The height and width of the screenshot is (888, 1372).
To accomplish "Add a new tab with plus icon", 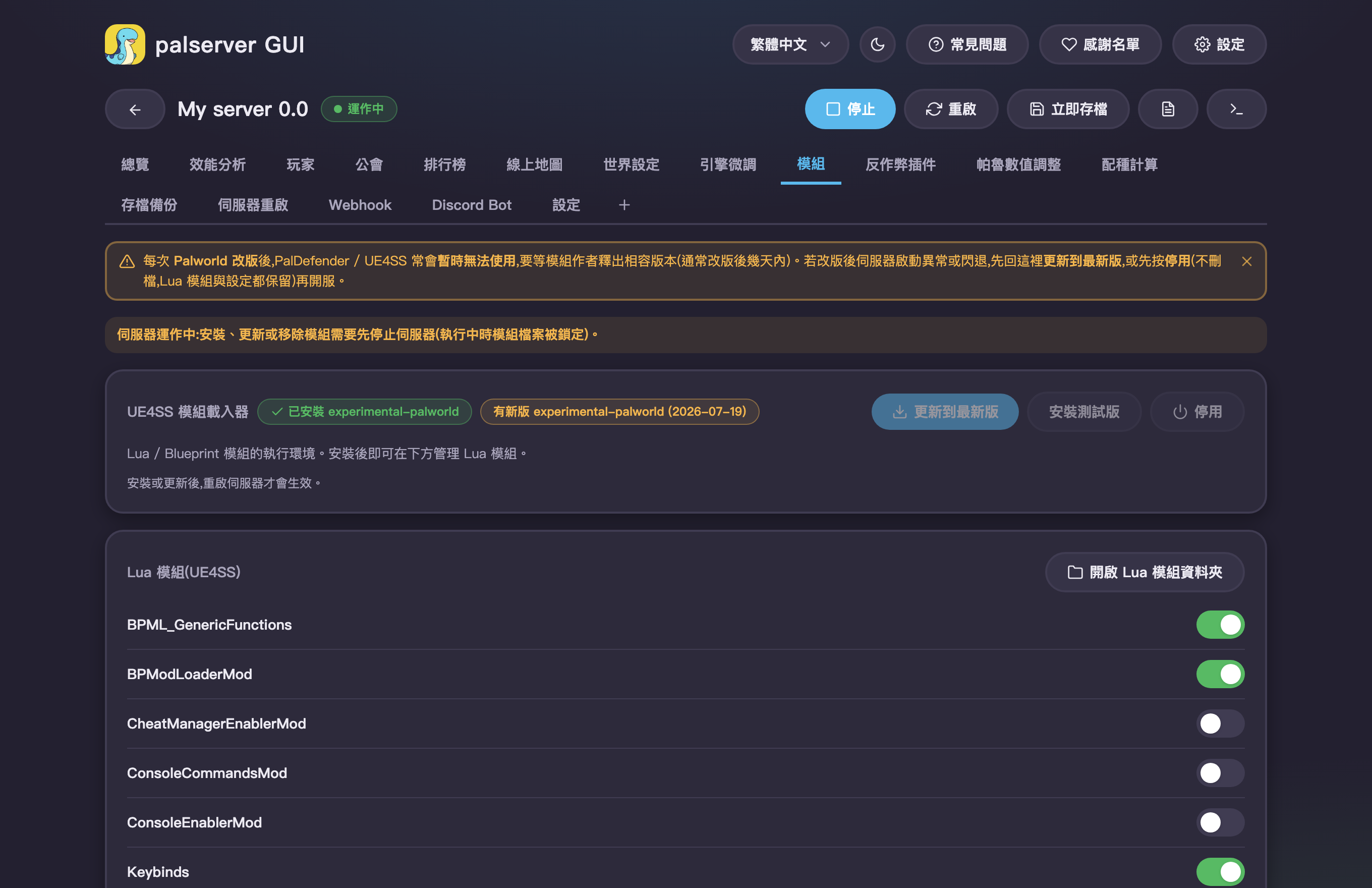I will [x=624, y=205].
